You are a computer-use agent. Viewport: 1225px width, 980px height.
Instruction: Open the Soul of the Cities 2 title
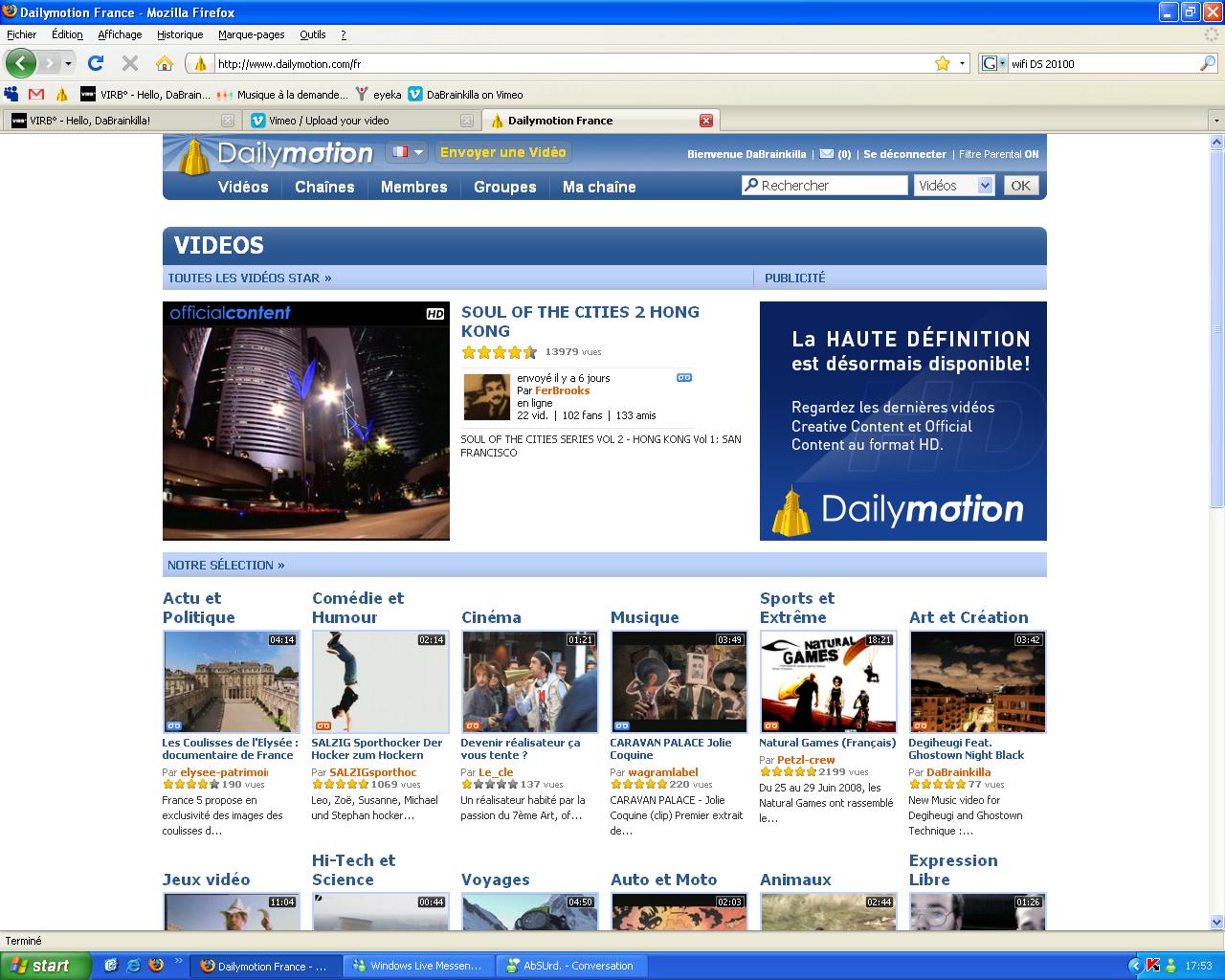tap(580, 322)
